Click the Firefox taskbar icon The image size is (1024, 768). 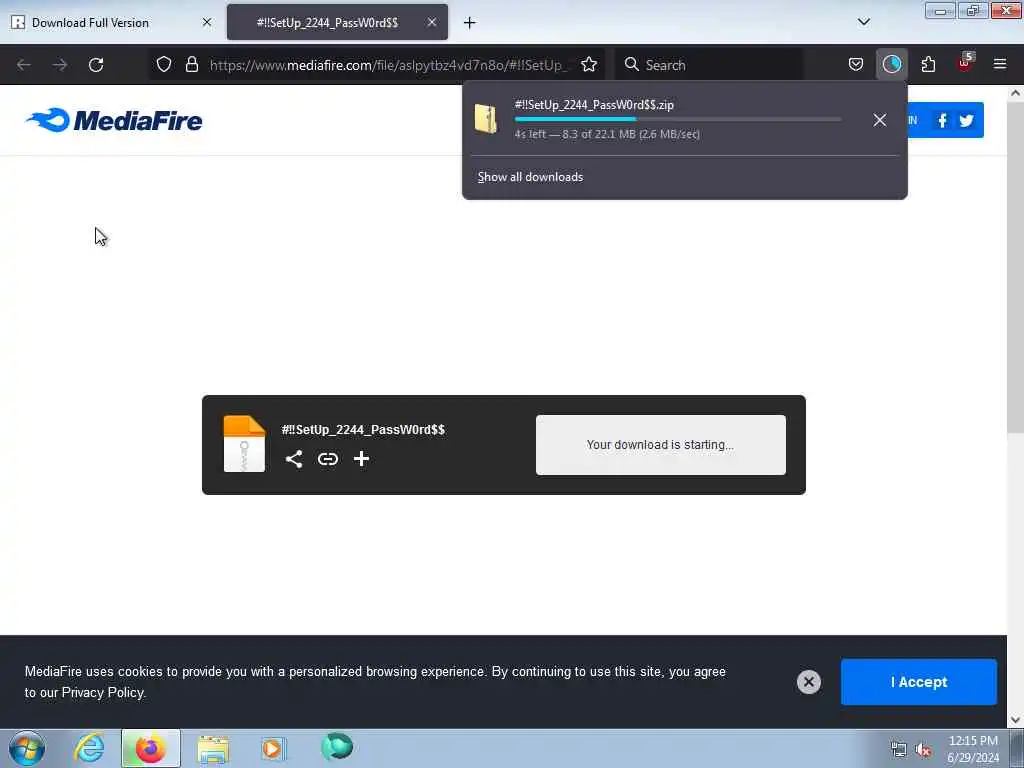coord(150,748)
